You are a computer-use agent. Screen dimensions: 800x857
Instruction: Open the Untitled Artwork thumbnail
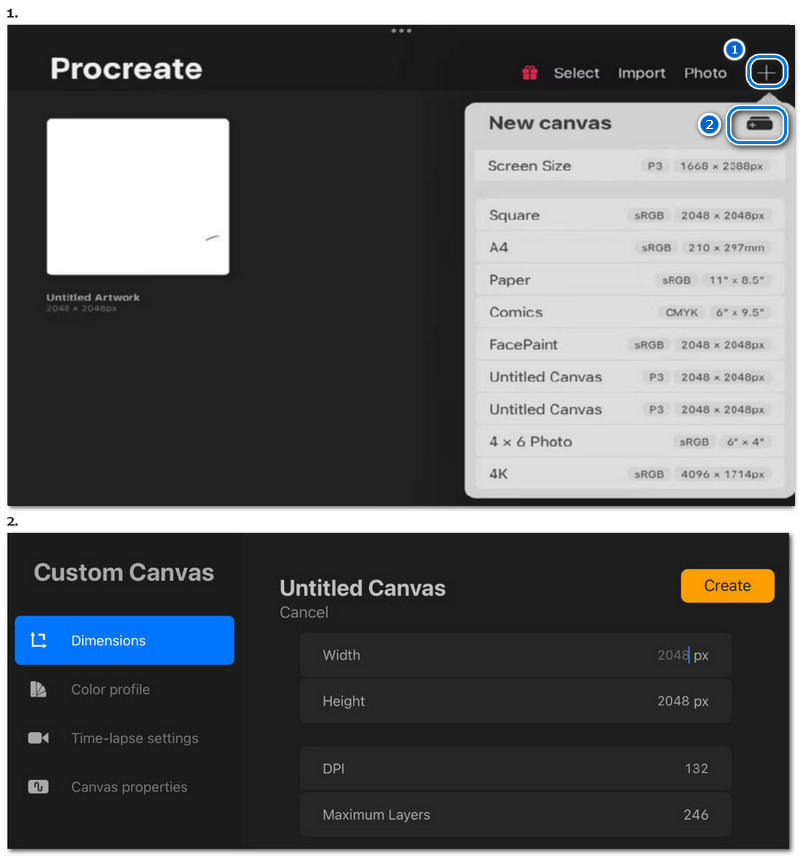[x=138, y=194]
